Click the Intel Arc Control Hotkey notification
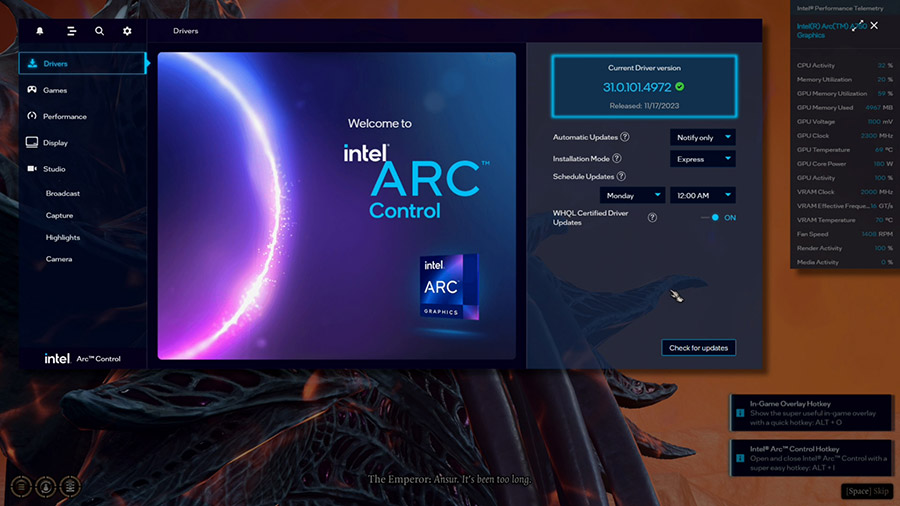The image size is (900, 506). pyautogui.click(x=812, y=458)
